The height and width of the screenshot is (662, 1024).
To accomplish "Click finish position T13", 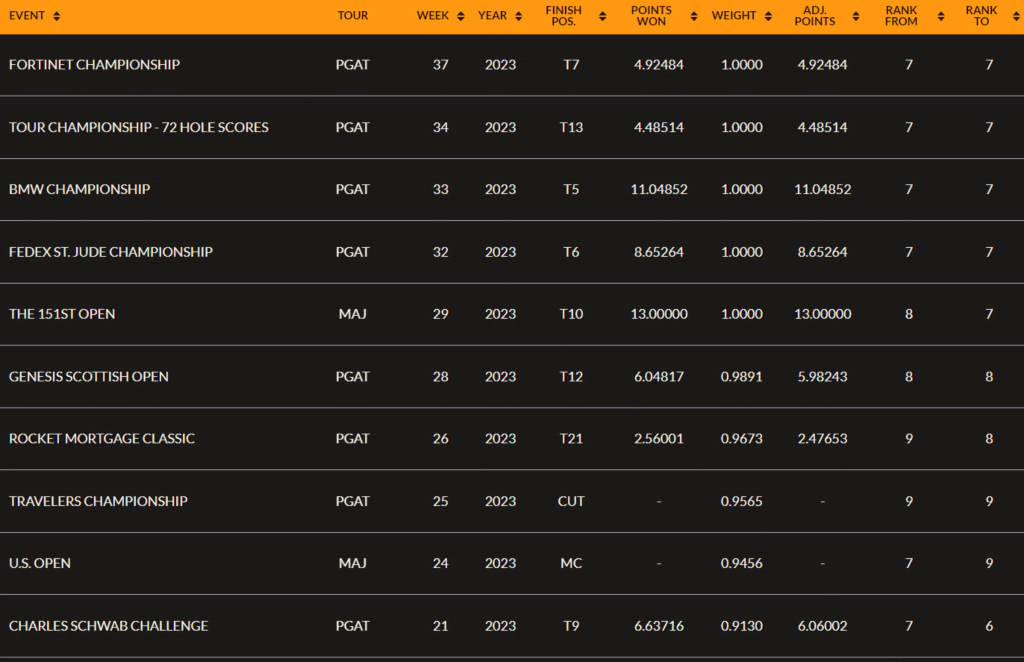I will 571,127.
